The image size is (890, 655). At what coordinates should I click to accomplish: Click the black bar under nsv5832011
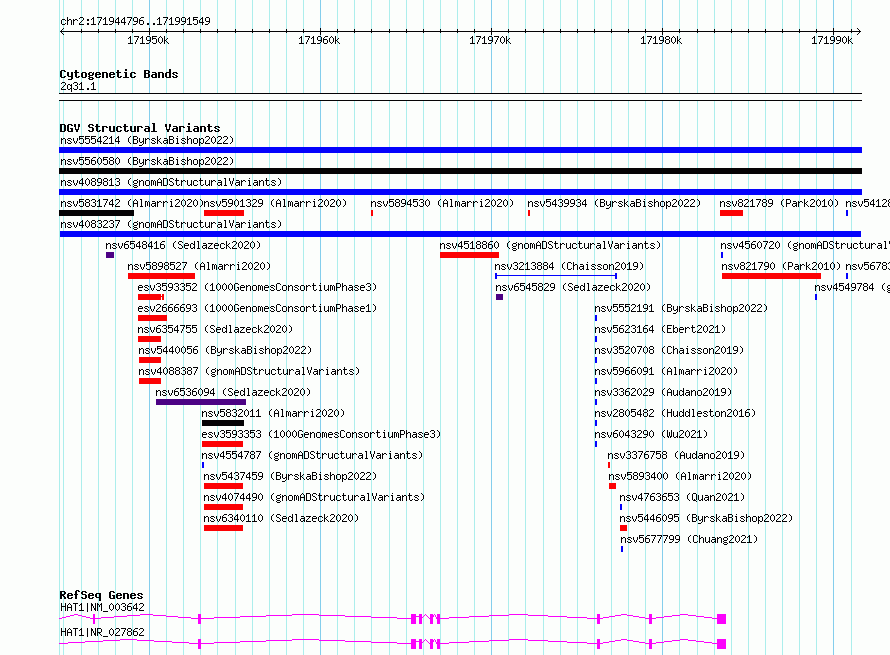pos(223,423)
